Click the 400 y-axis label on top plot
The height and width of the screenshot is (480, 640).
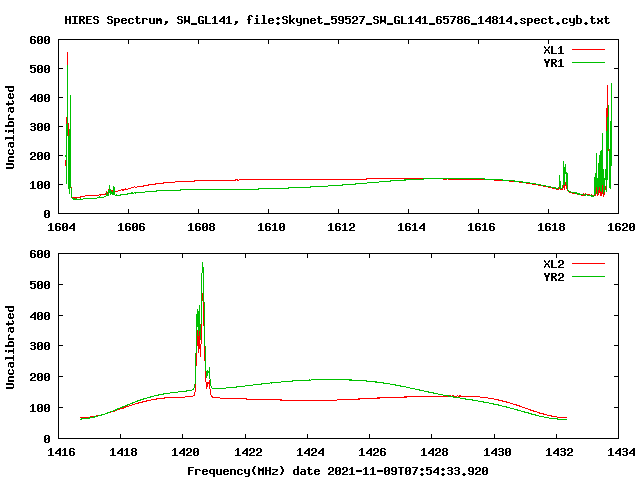tap(40, 98)
